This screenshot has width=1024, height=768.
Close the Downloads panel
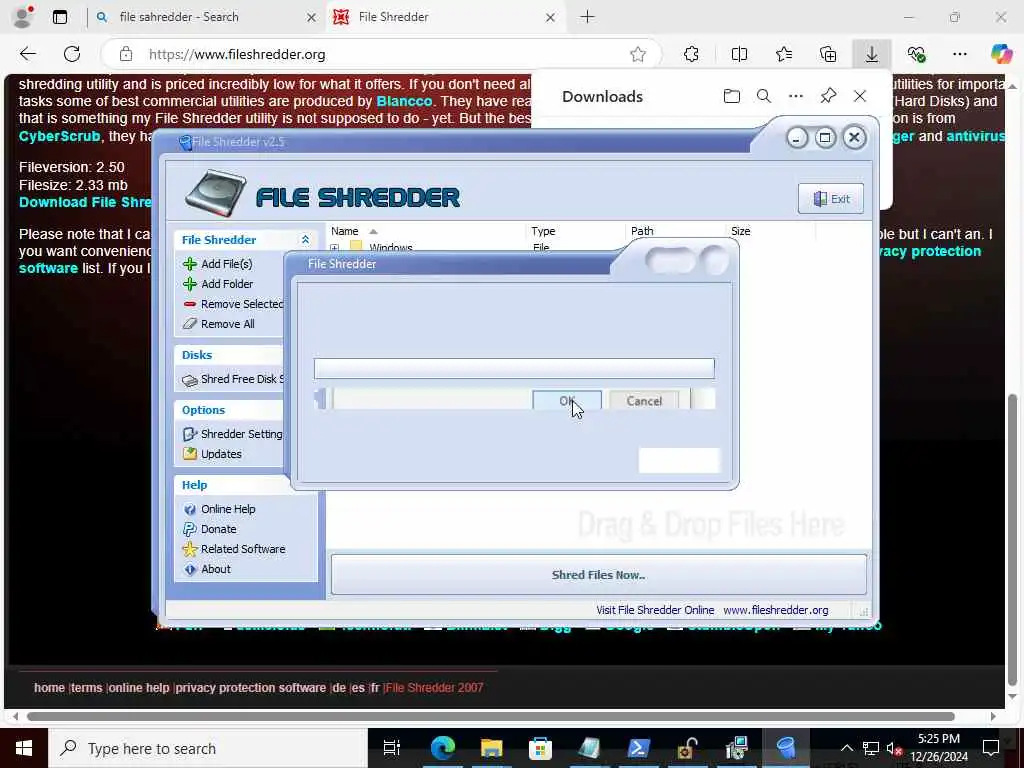click(x=860, y=97)
